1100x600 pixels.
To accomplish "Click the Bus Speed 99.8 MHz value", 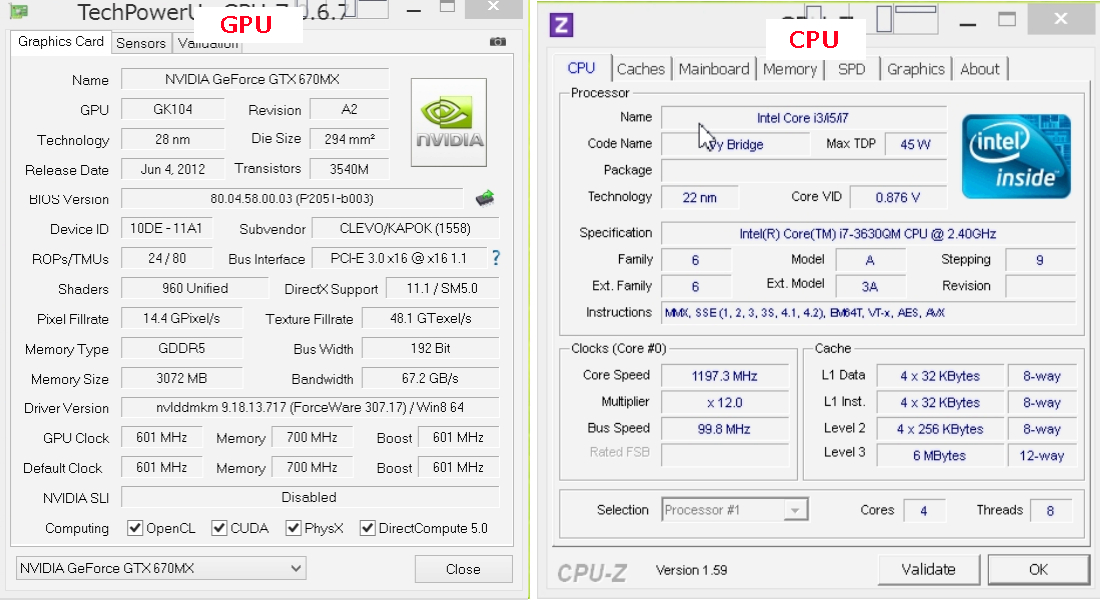I will click(725, 429).
